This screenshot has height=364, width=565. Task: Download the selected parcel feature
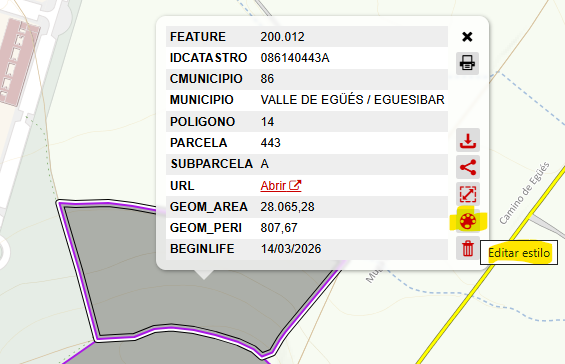(468, 140)
